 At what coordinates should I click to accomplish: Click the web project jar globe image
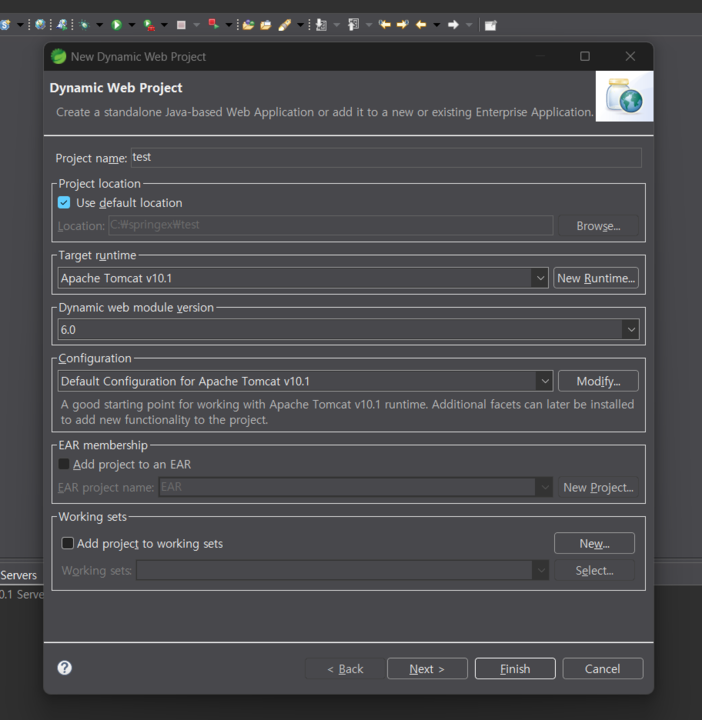(624, 96)
